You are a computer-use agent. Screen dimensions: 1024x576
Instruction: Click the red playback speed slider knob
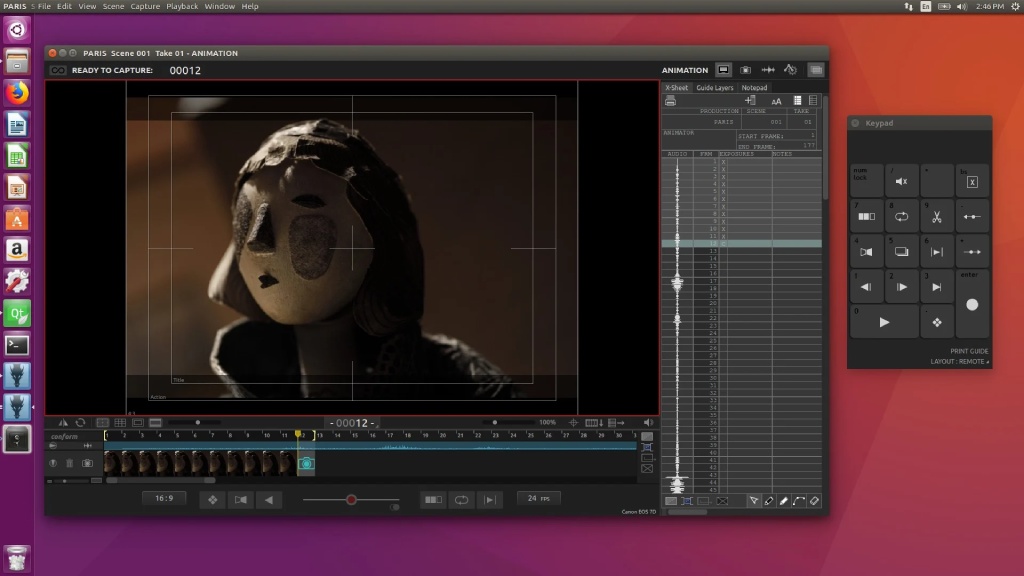pos(351,499)
